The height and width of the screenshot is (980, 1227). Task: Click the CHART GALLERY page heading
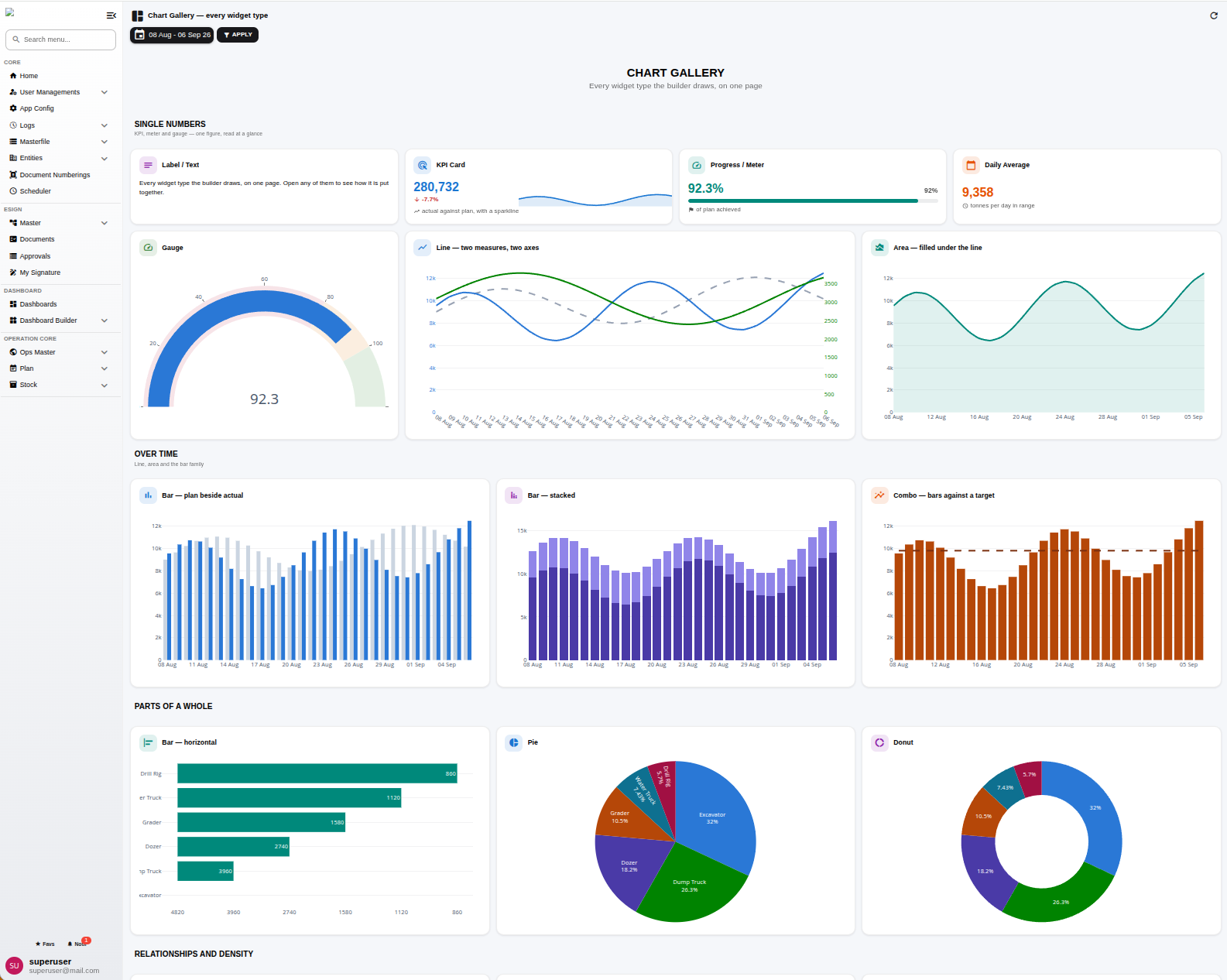coord(676,73)
